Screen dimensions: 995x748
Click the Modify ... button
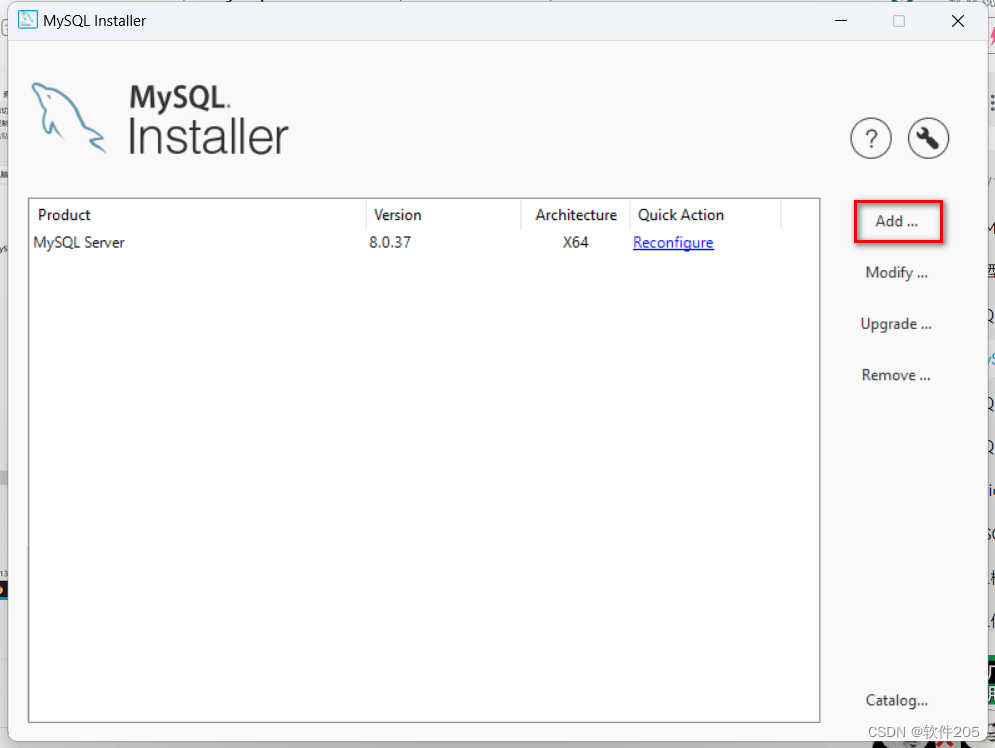tap(896, 273)
